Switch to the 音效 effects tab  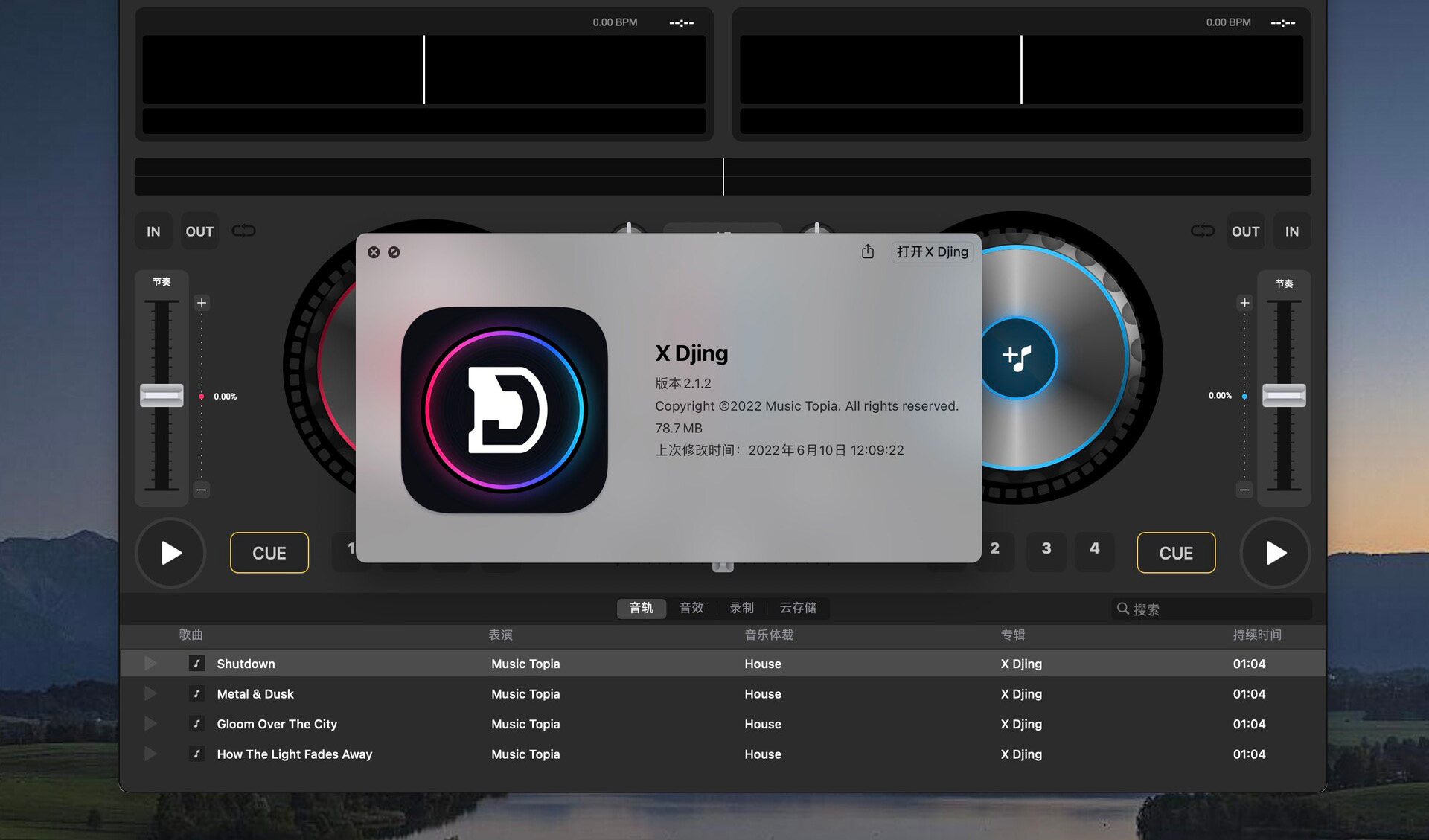click(x=691, y=608)
